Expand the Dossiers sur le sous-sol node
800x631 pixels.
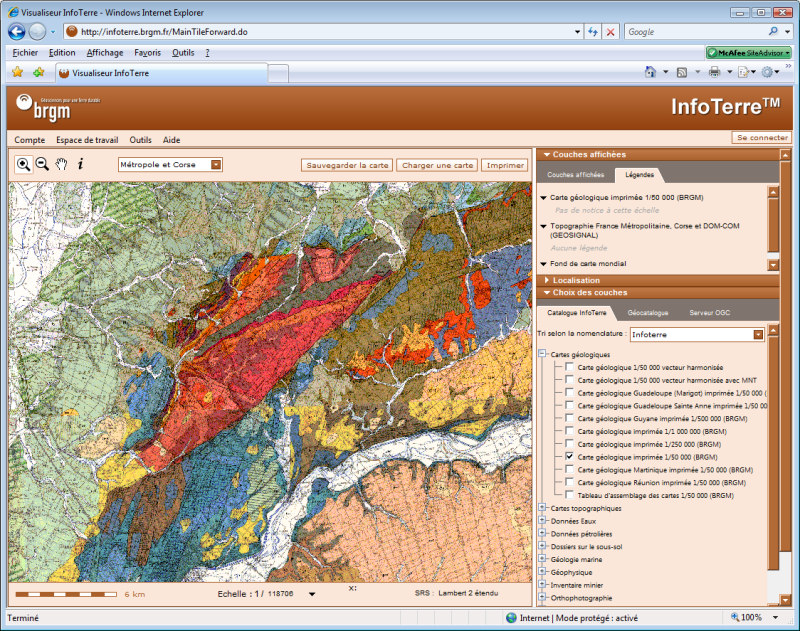tap(542, 546)
